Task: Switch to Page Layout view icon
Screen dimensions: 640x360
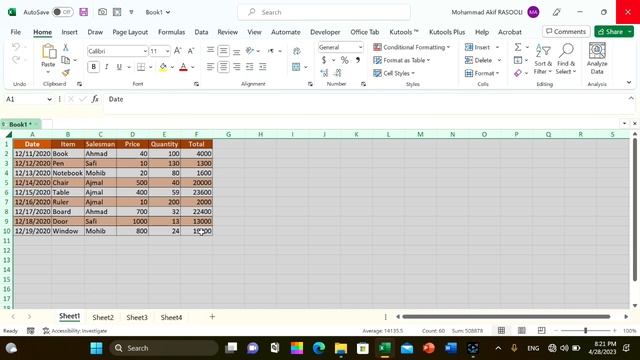Action: (522, 331)
